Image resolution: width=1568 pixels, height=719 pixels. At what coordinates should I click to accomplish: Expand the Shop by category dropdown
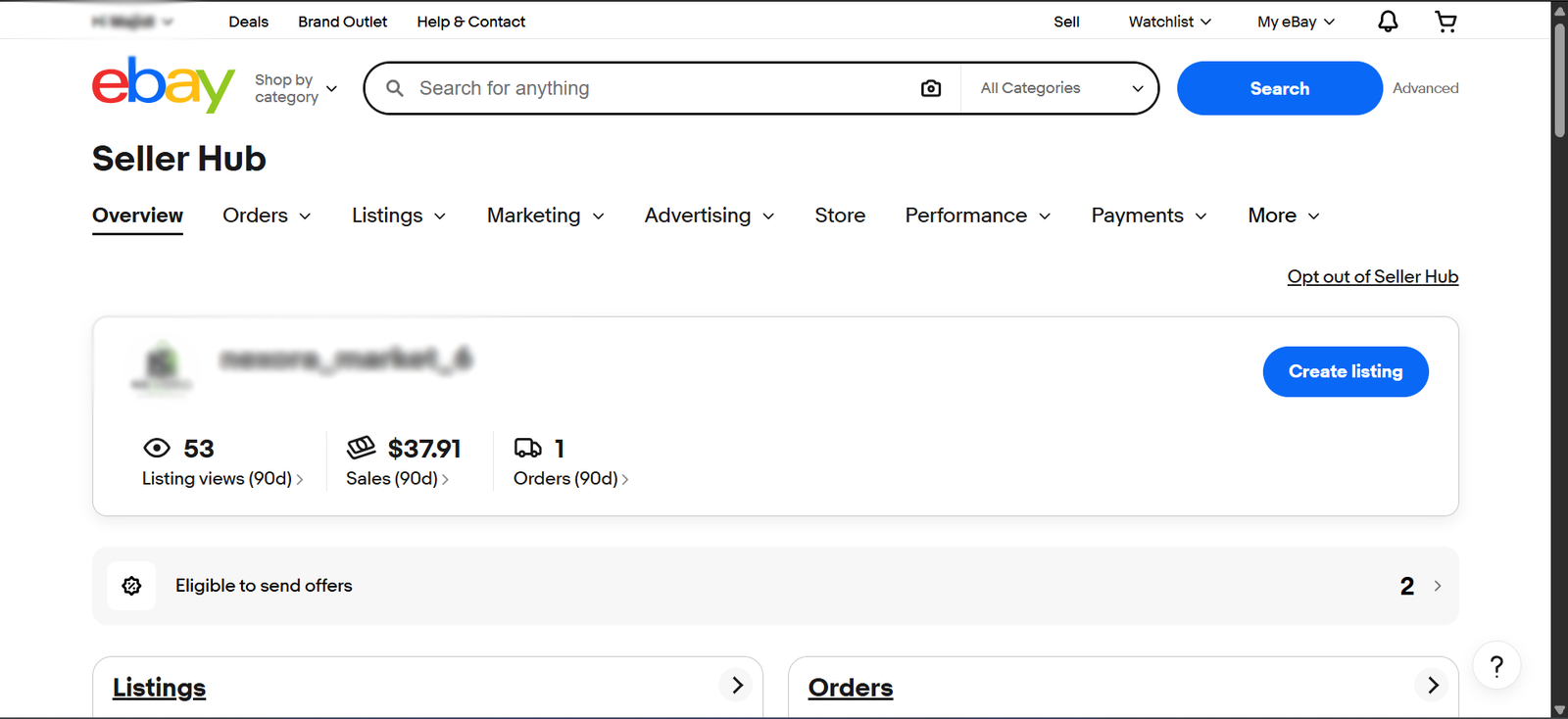click(296, 88)
